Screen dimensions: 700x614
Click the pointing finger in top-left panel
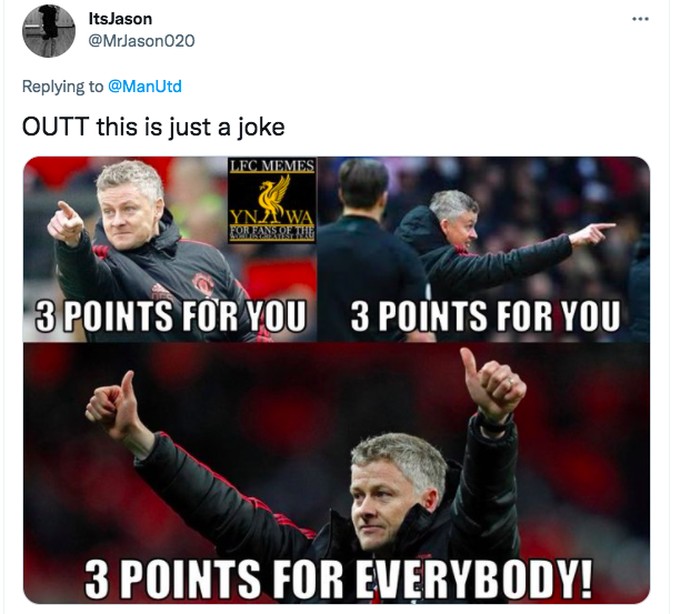66,222
